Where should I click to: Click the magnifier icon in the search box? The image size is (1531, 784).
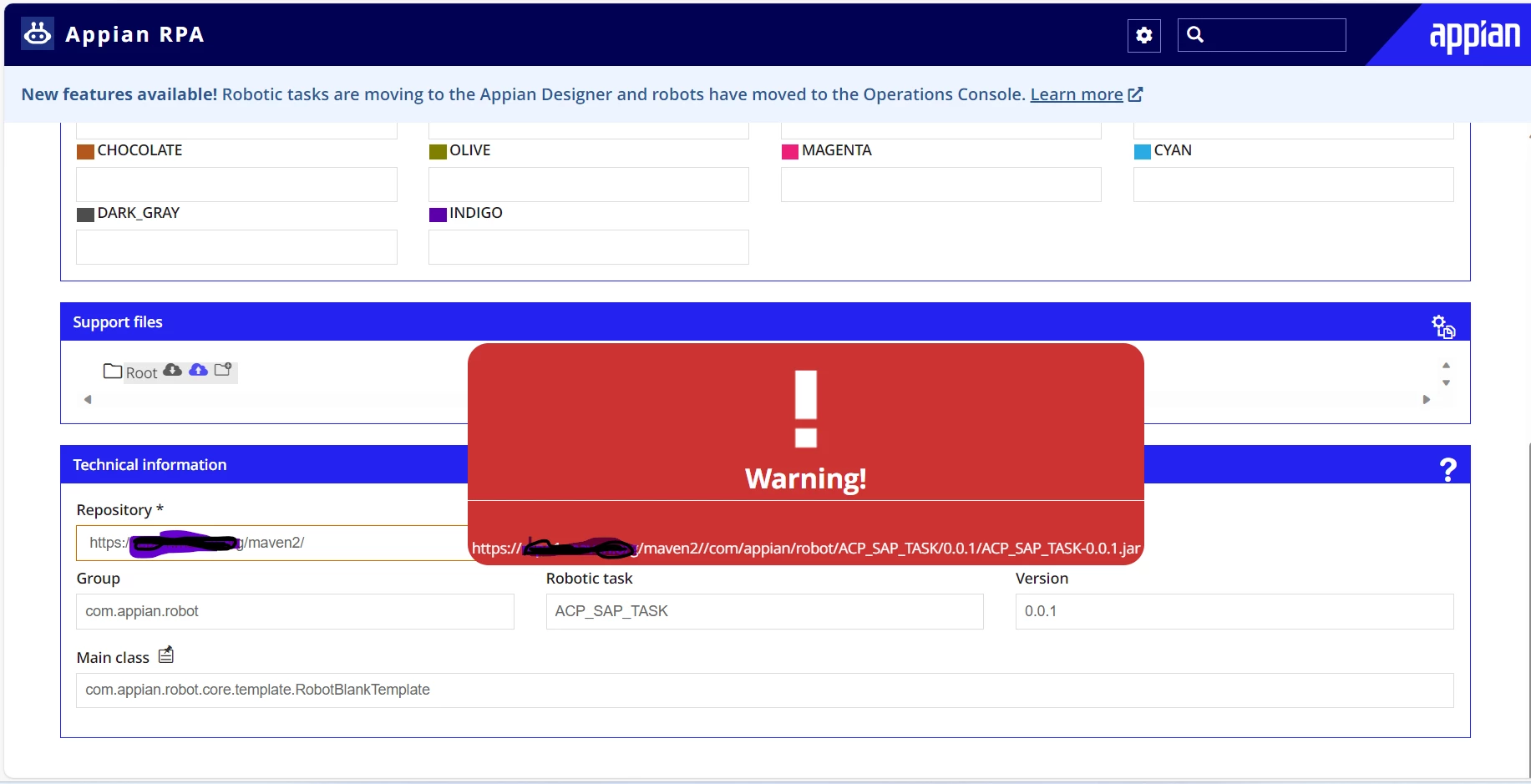1195,35
